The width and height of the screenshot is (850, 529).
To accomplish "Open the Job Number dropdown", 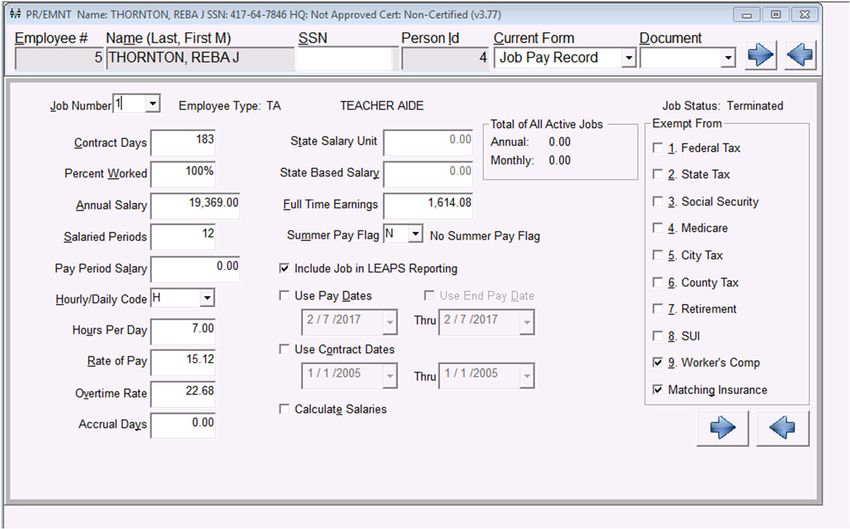I will [151, 104].
